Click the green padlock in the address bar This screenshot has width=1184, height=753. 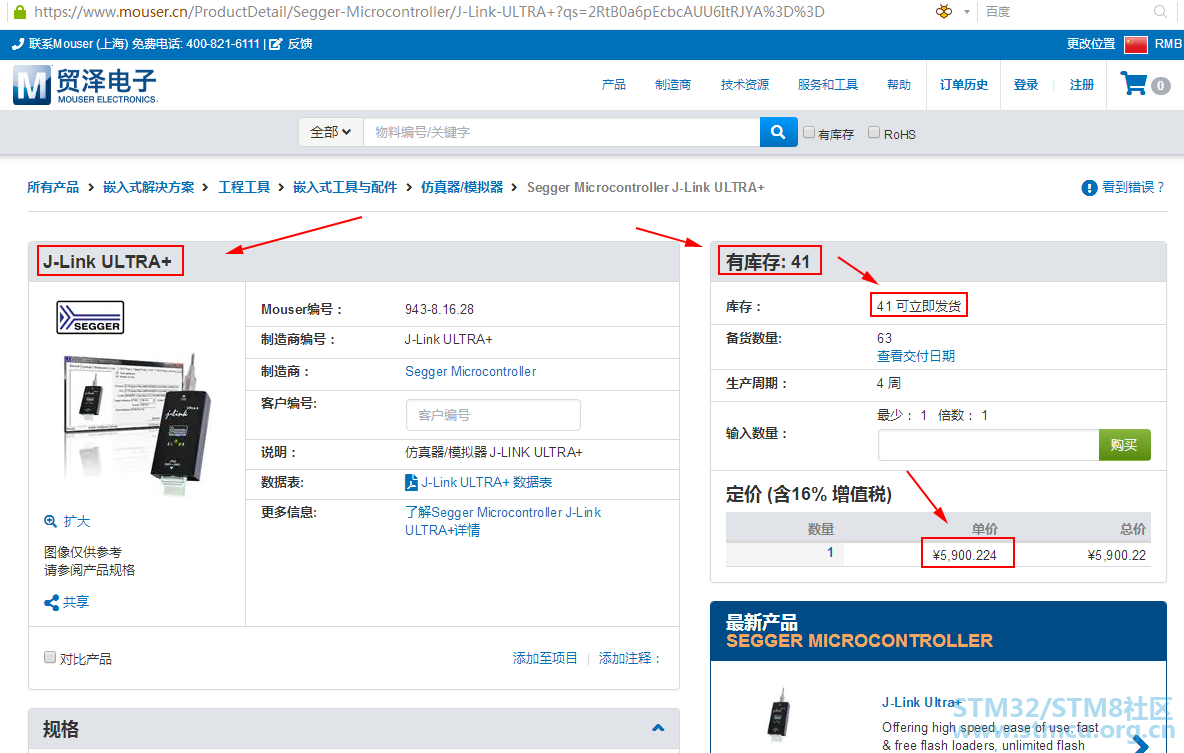pyautogui.click(x=20, y=11)
